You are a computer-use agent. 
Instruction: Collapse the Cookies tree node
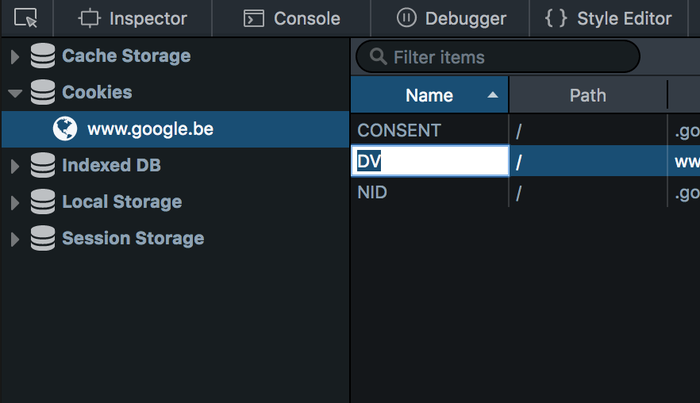(14, 93)
